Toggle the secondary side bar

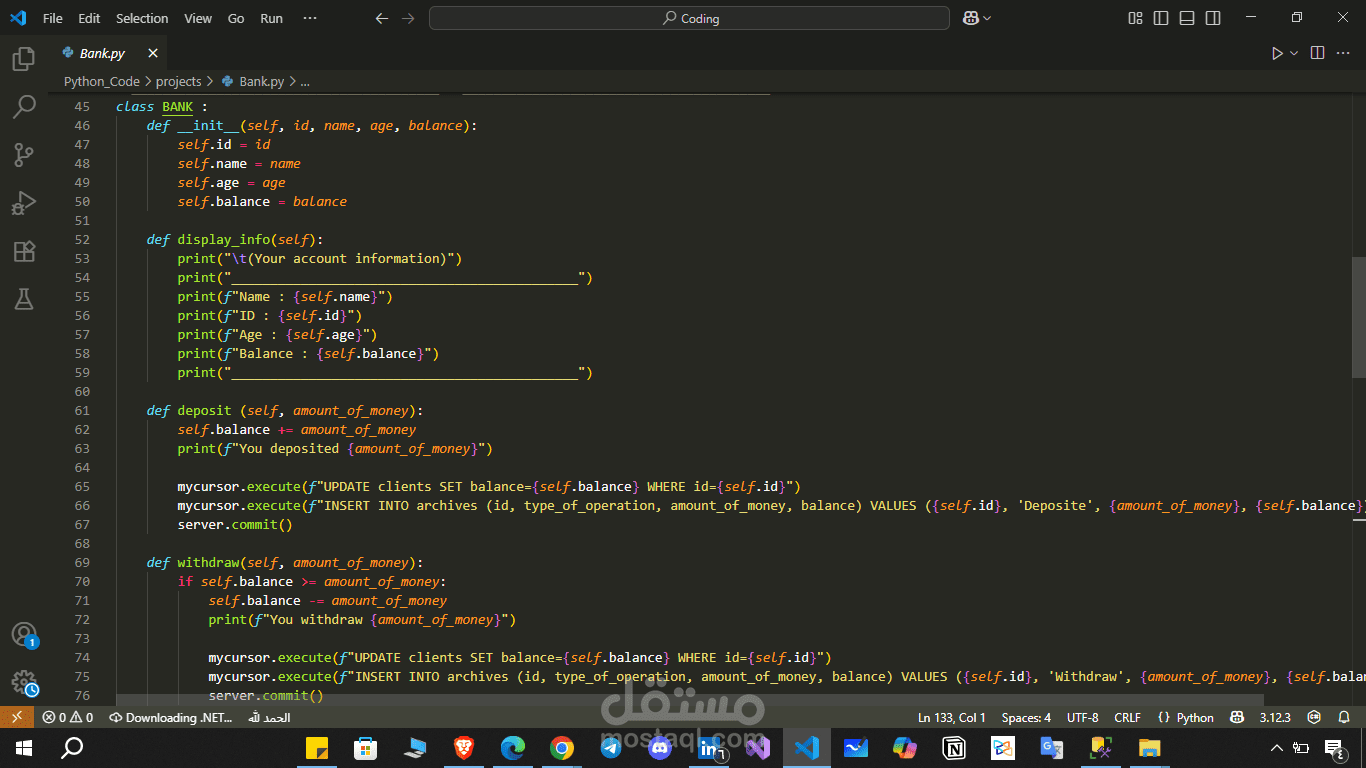pyautogui.click(x=1213, y=18)
